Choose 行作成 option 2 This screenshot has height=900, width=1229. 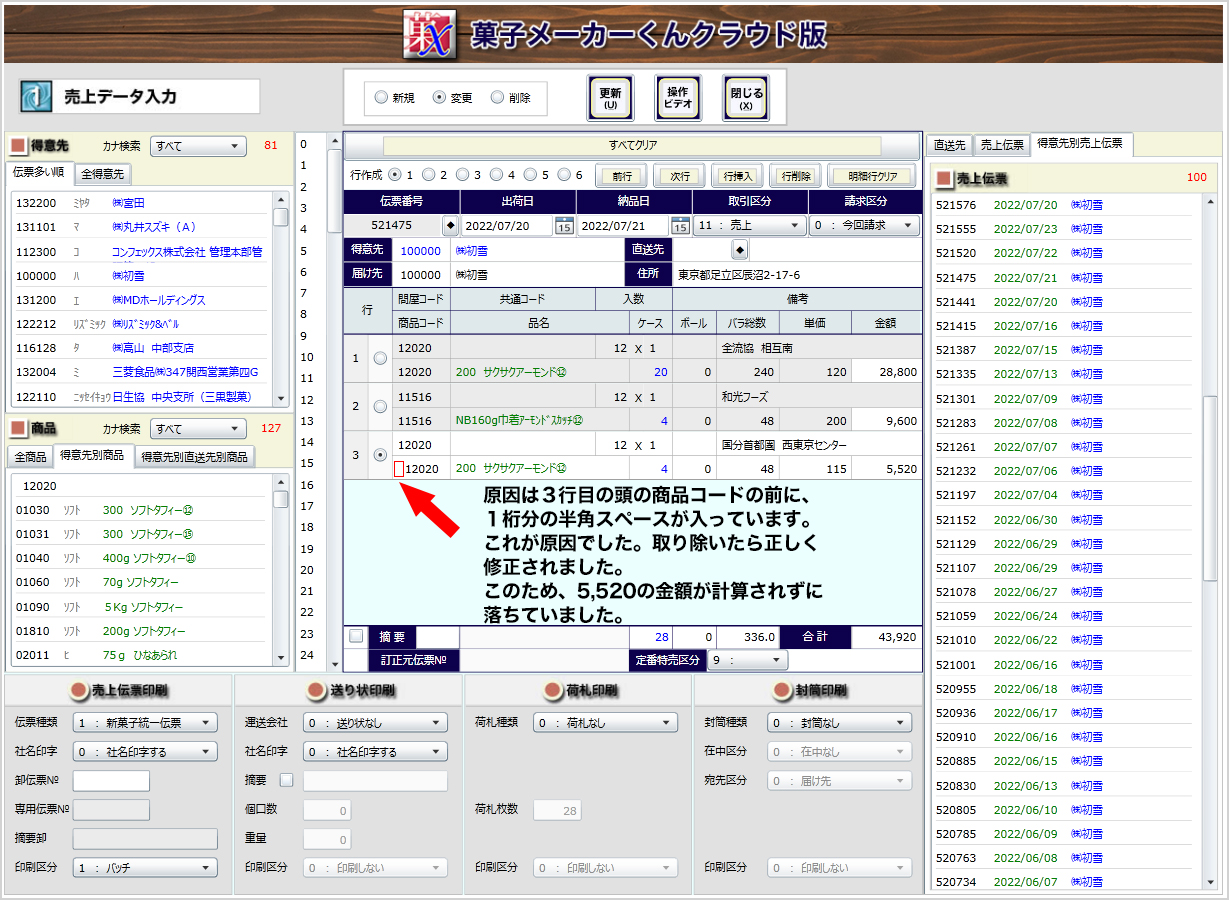pos(428,174)
